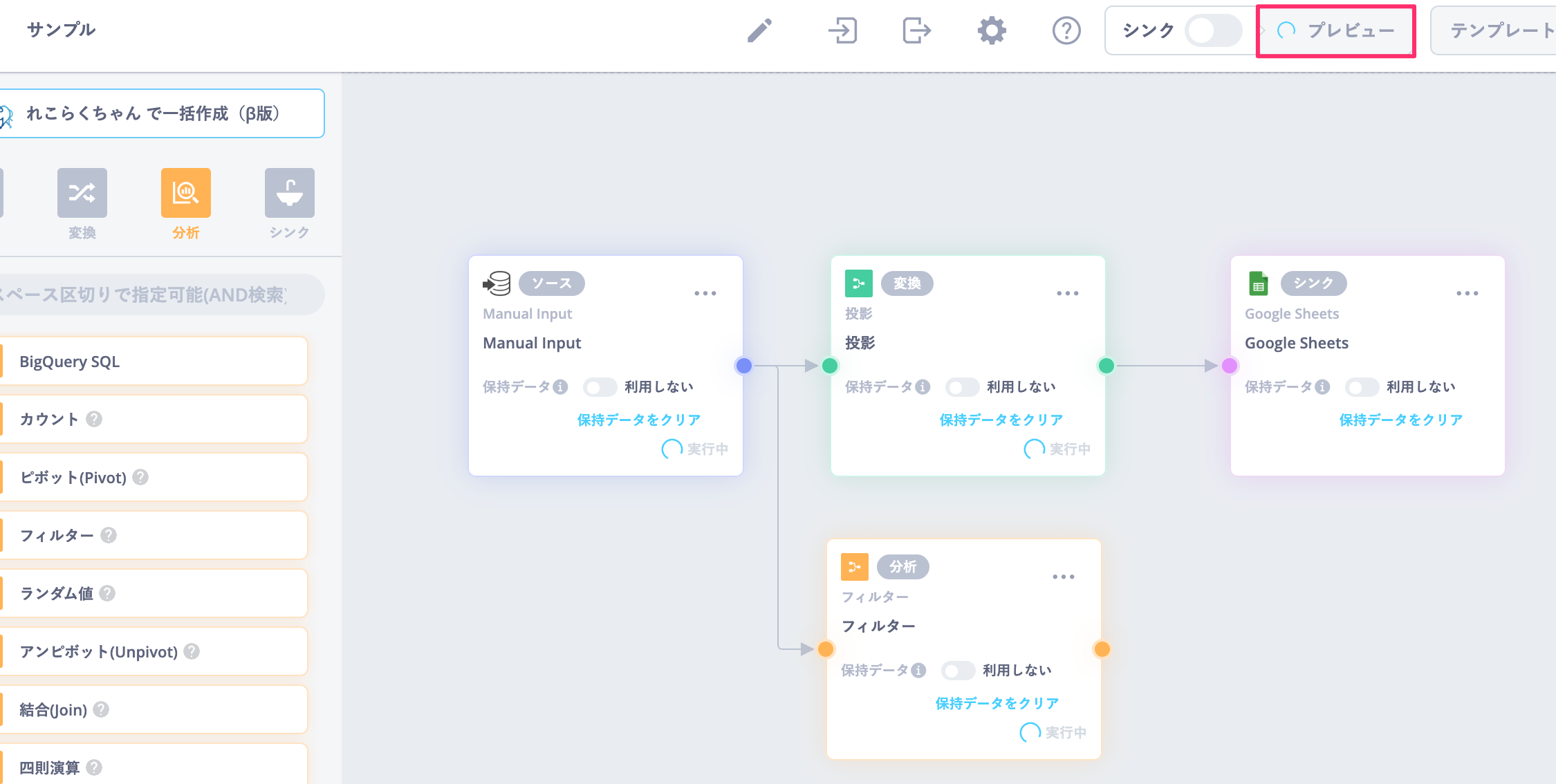The width and height of the screenshot is (1556, 784).
Task: Click the import arrow icon in the header
Action: pos(842,30)
